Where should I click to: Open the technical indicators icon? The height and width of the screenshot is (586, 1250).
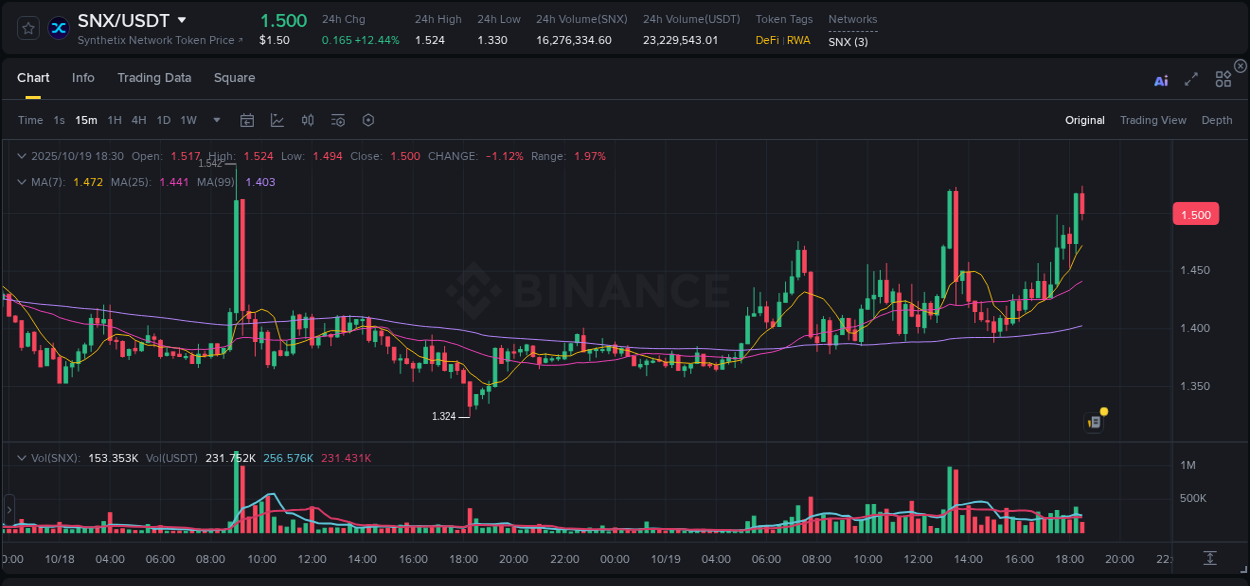pos(277,120)
